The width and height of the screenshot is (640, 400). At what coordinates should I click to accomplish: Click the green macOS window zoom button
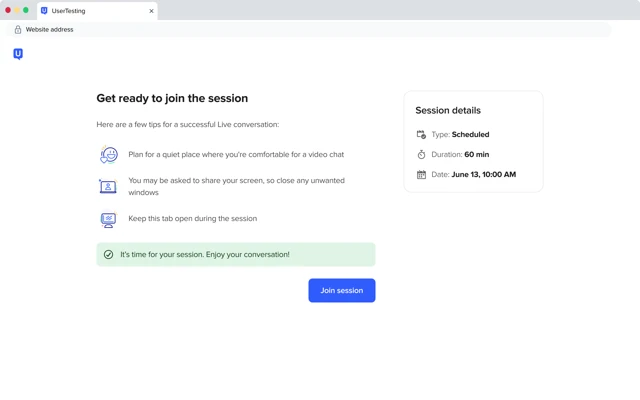tap(26, 10)
